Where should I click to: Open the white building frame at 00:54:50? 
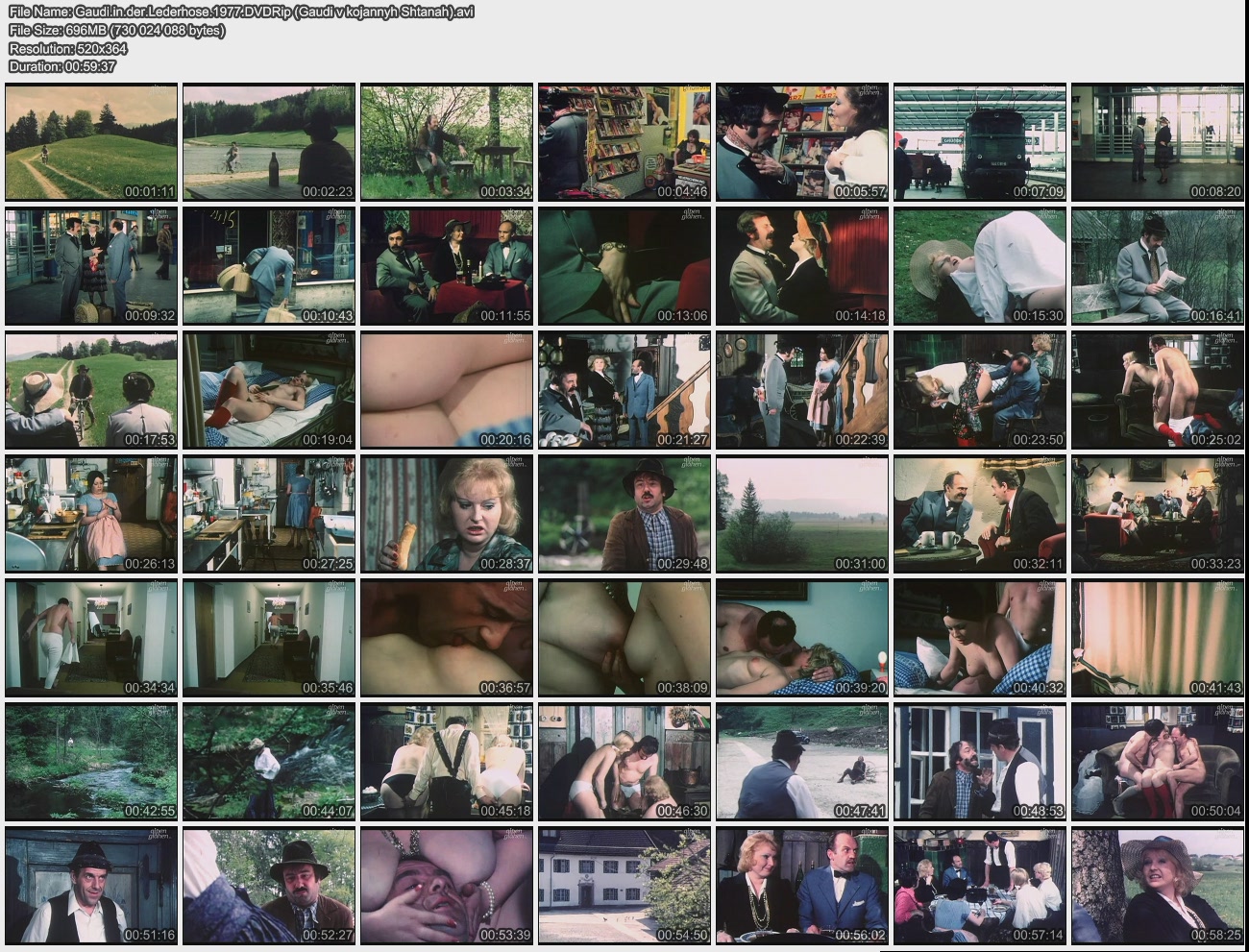tap(624, 886)
